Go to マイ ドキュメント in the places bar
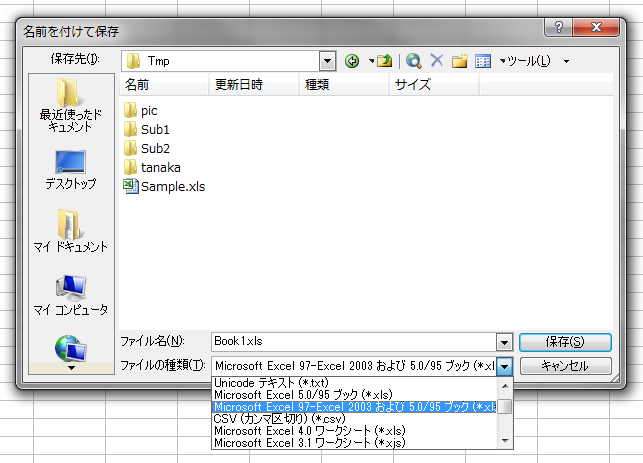This screenshot has width=643, height=463. pos(70,231)
